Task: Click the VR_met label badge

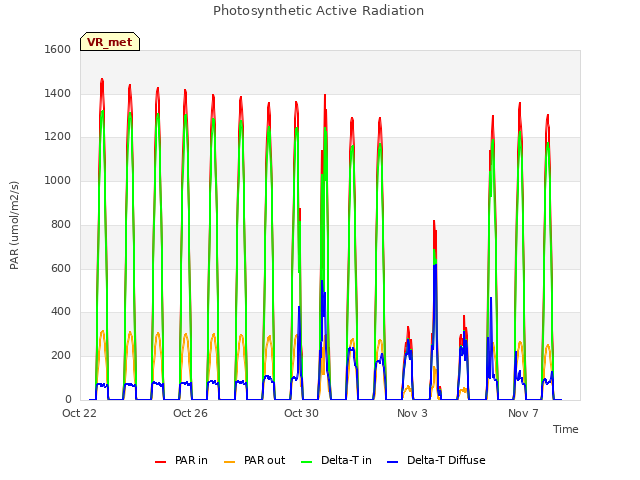Action: 110,42
